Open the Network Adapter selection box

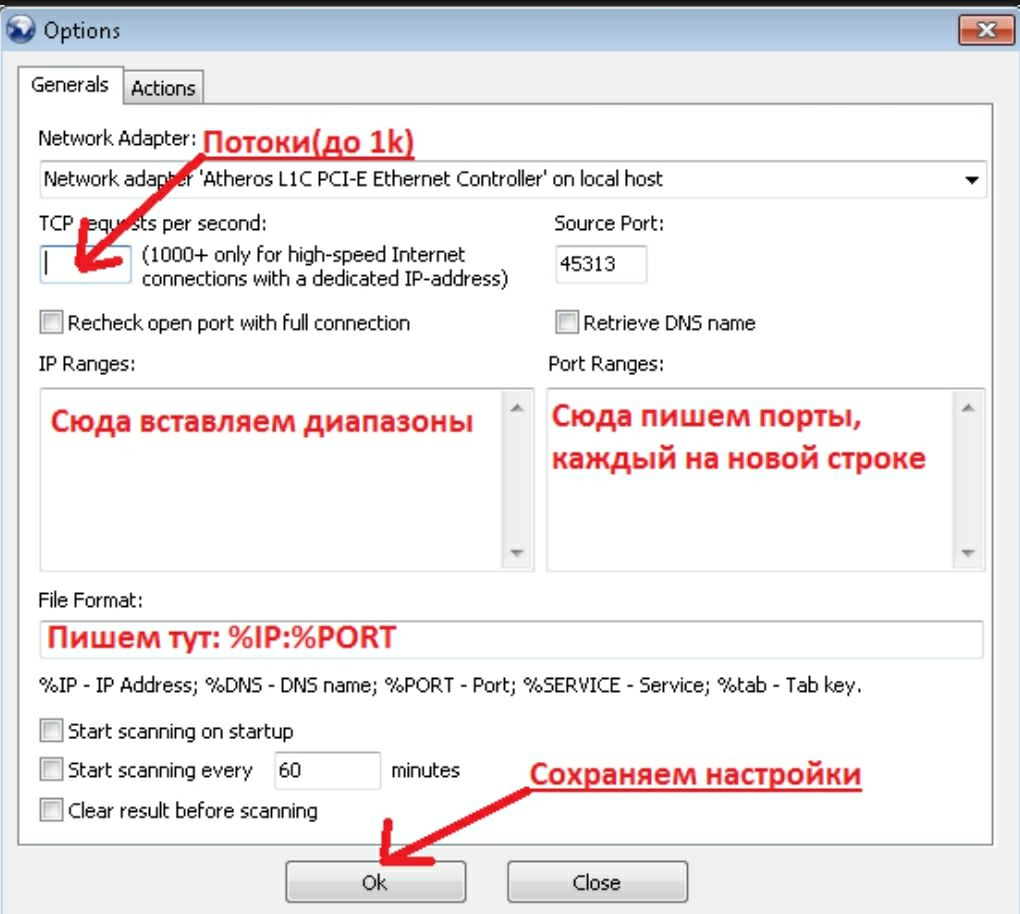click(500, 180)
